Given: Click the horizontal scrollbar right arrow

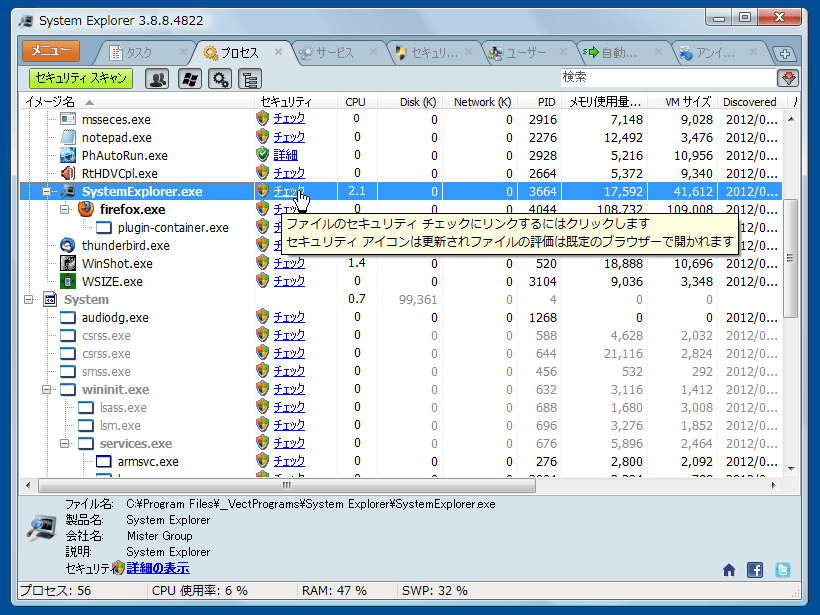Looking at the screenshot, I should [774, 486].
